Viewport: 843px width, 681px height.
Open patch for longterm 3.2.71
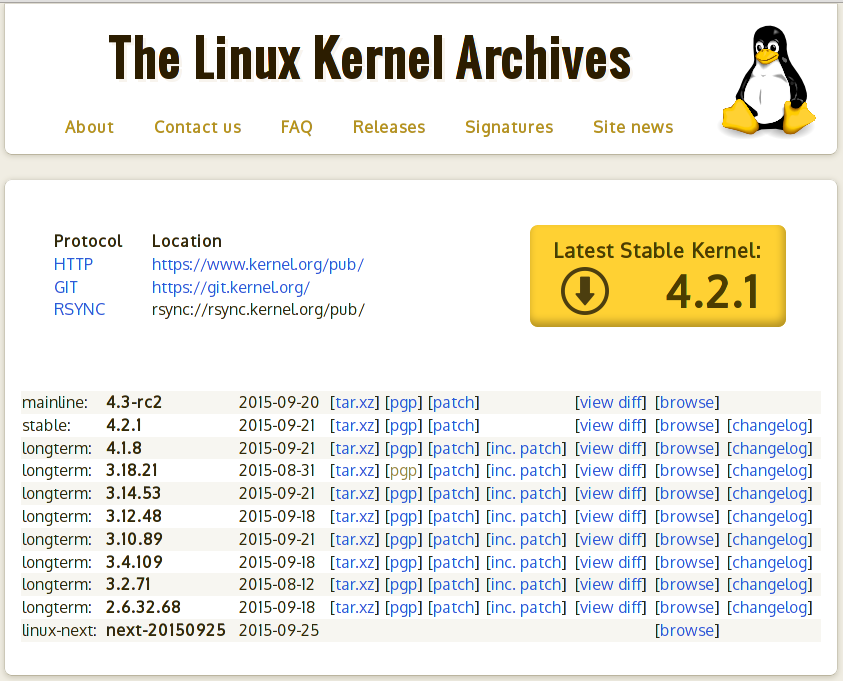(x=453, y=584)
